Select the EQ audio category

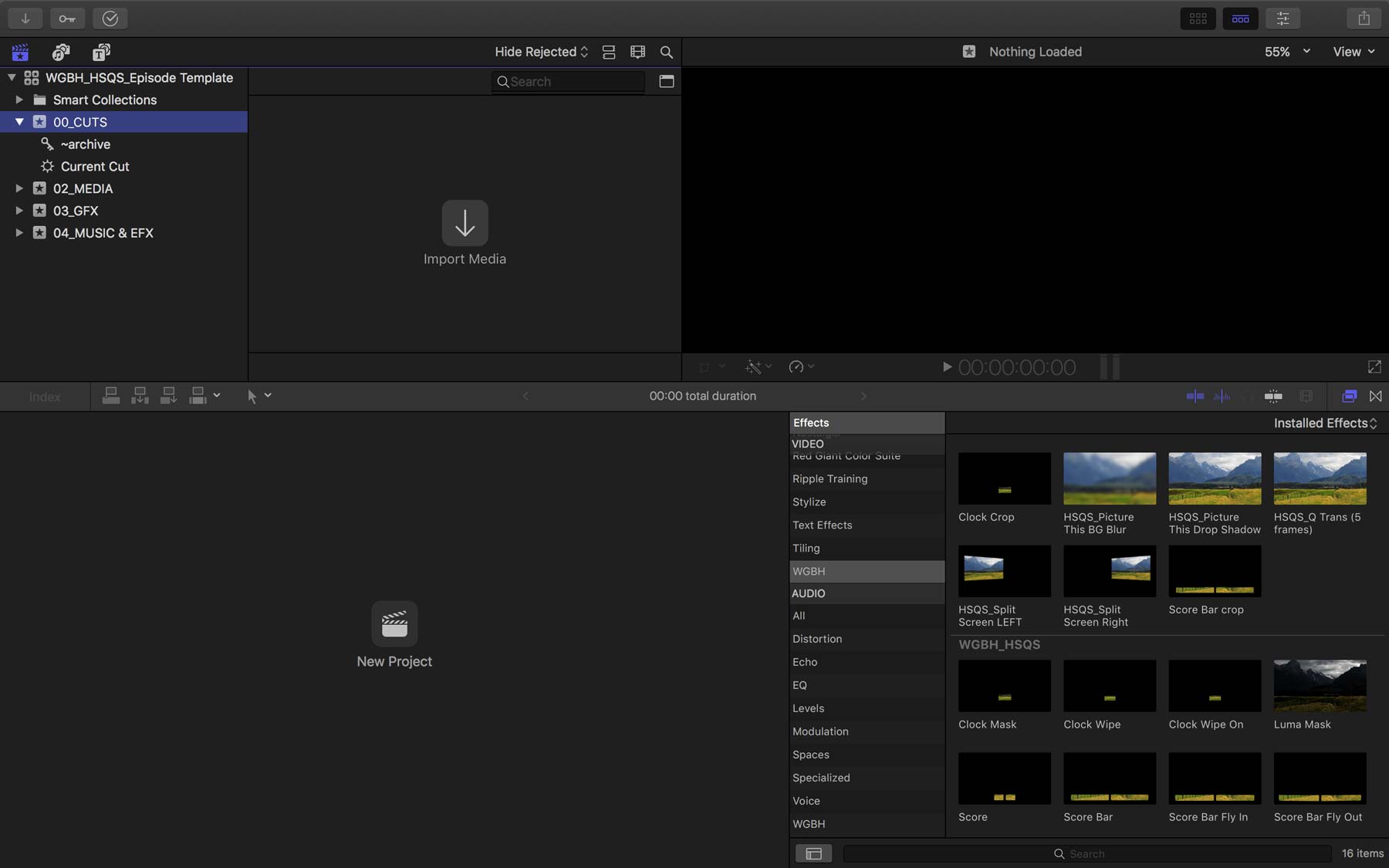867,685
